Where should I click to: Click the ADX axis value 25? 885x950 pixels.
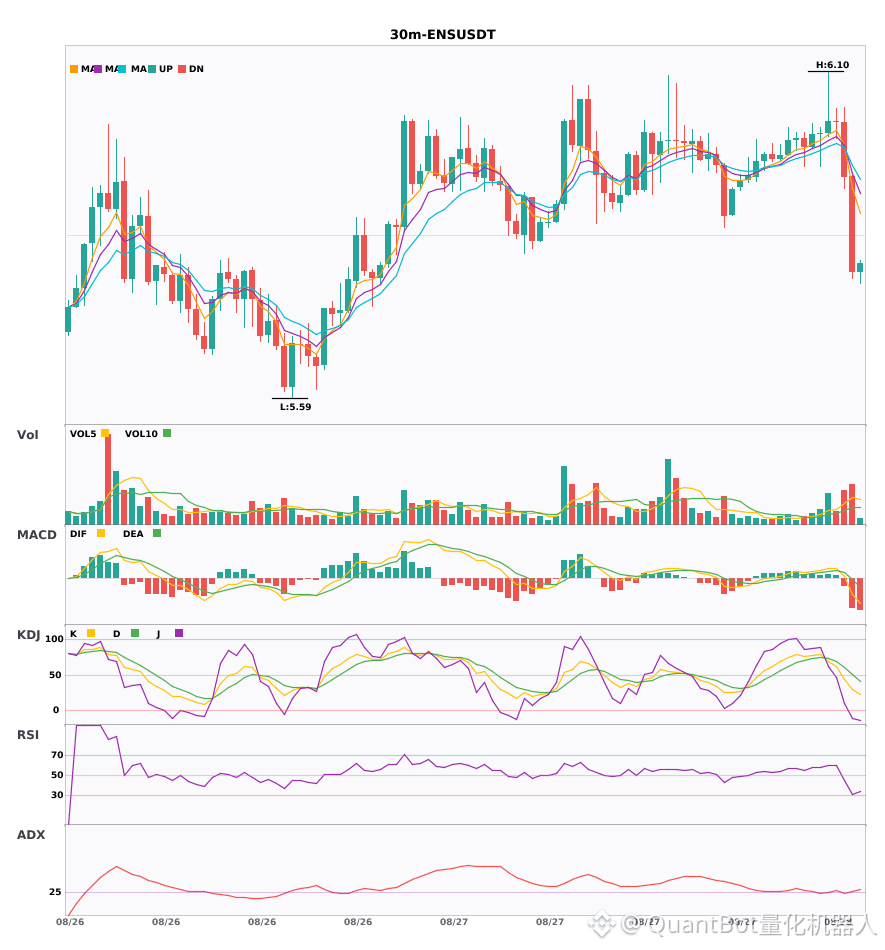click(x=55, y=892)
